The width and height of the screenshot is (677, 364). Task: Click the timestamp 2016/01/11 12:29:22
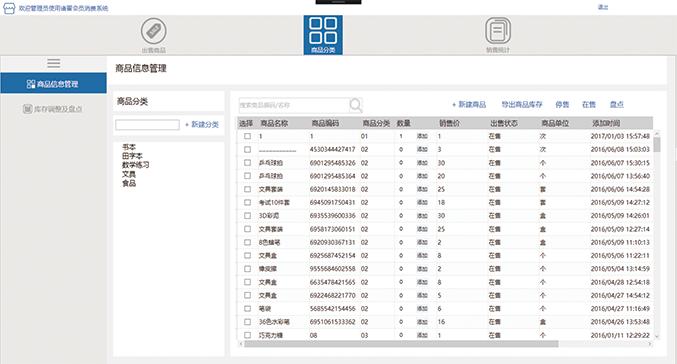pyautogui.click(x=620, y=335)
